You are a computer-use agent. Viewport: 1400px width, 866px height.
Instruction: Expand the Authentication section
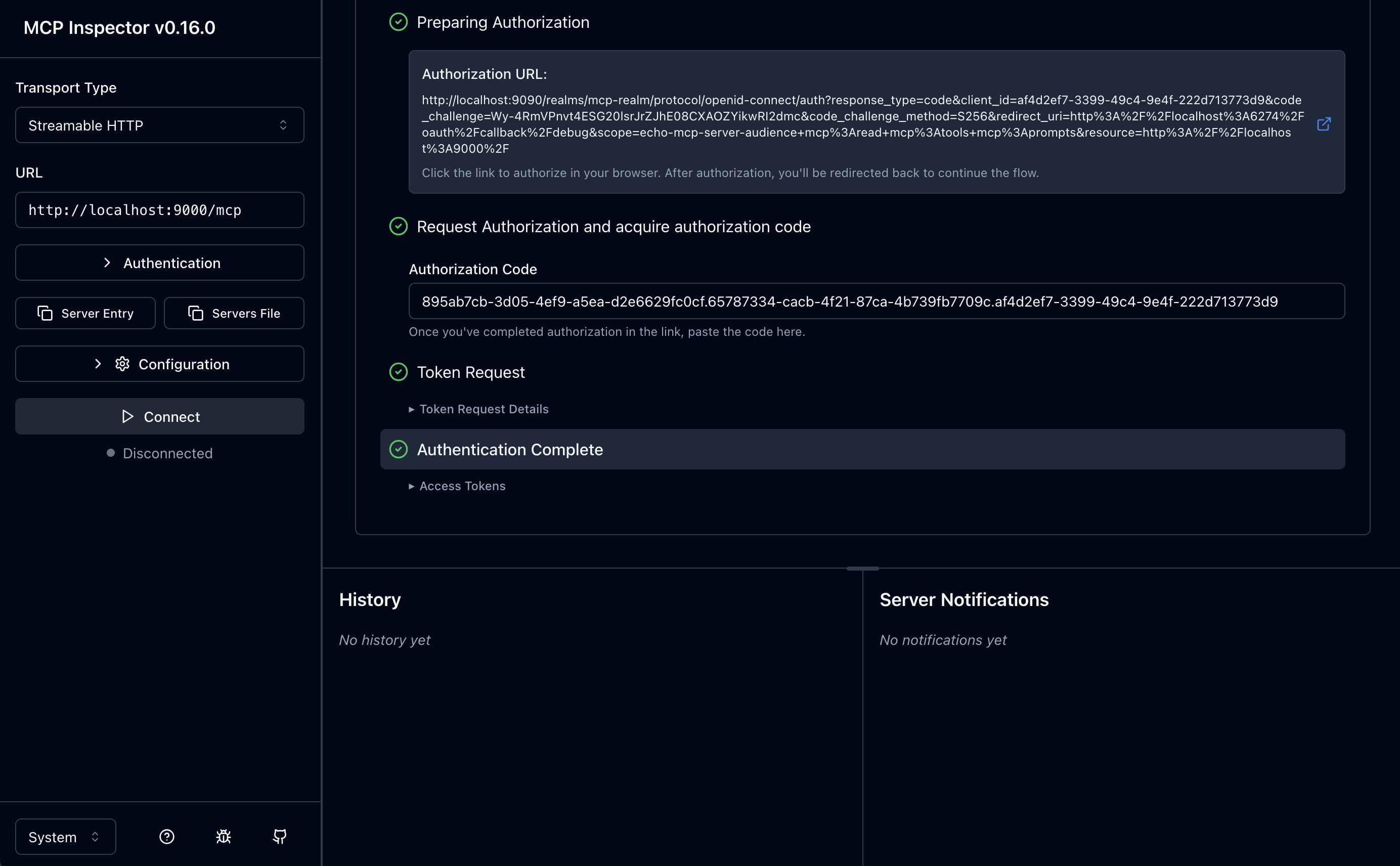tap(160, 263)
